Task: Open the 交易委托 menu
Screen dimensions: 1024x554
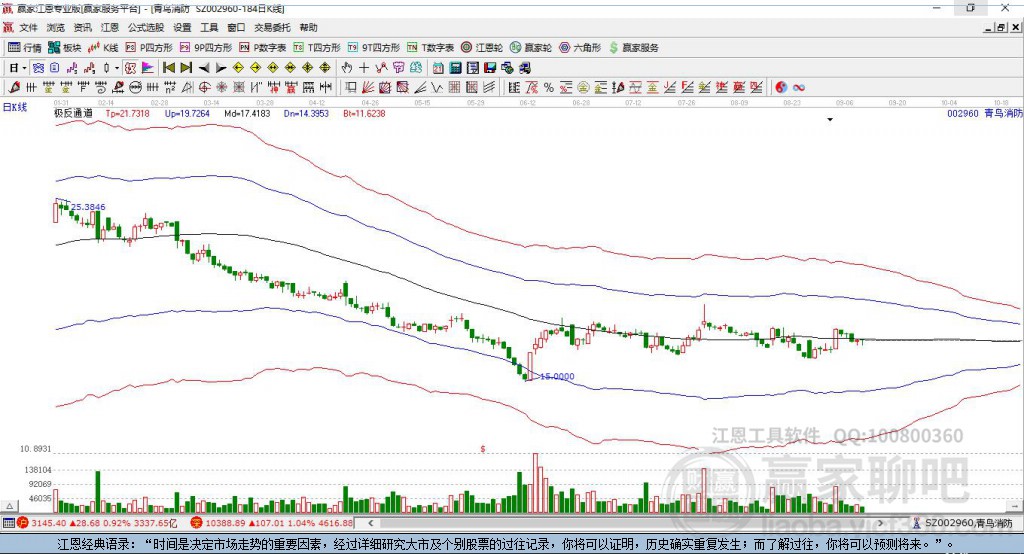Action: click(272, 27)
